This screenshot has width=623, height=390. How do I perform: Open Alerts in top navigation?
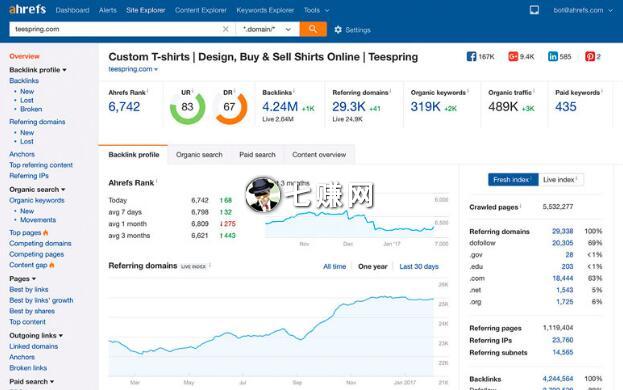[x=108, y=10]
